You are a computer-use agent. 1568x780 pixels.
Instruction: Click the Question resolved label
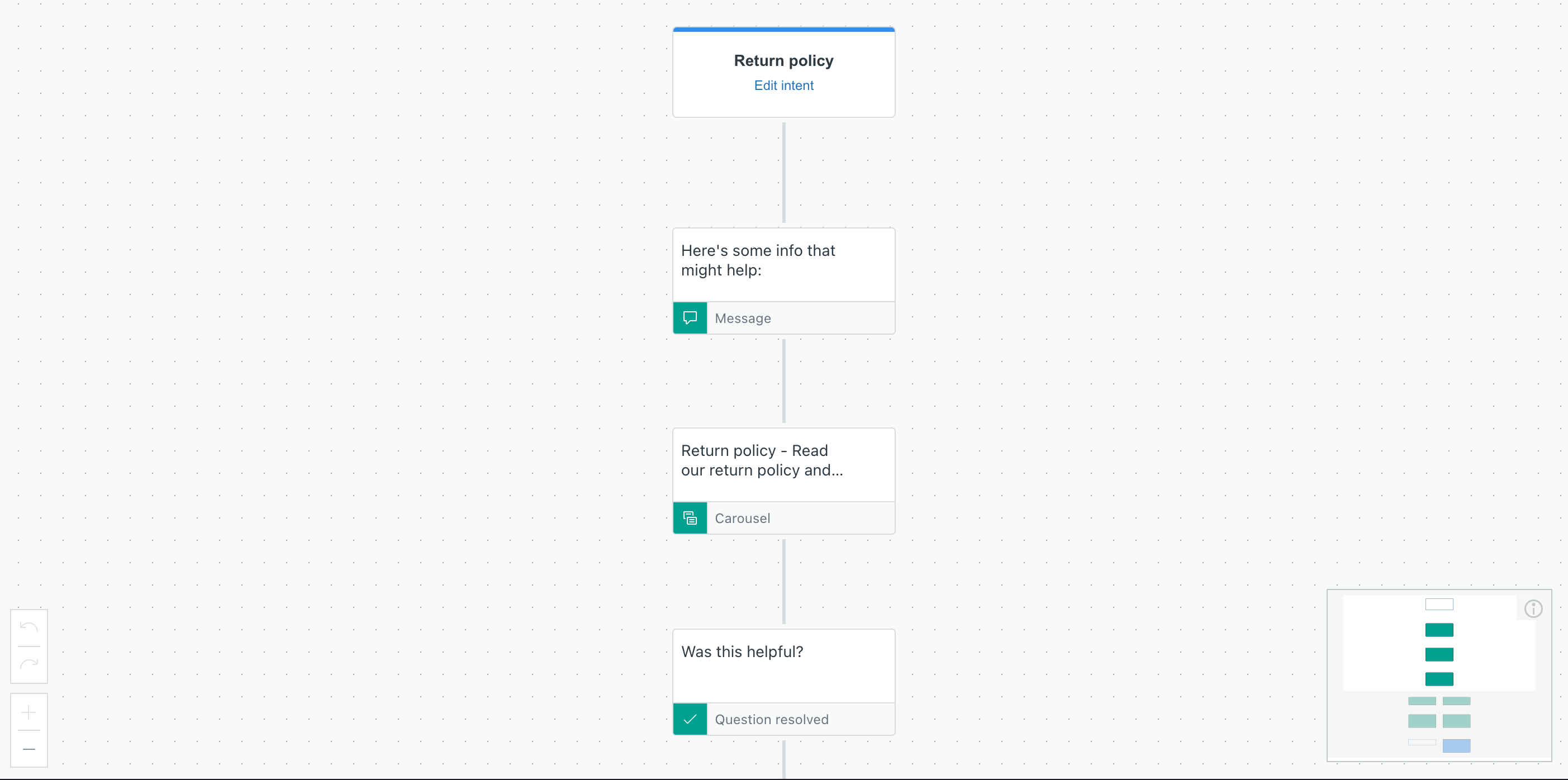click(x=772, y=719)
